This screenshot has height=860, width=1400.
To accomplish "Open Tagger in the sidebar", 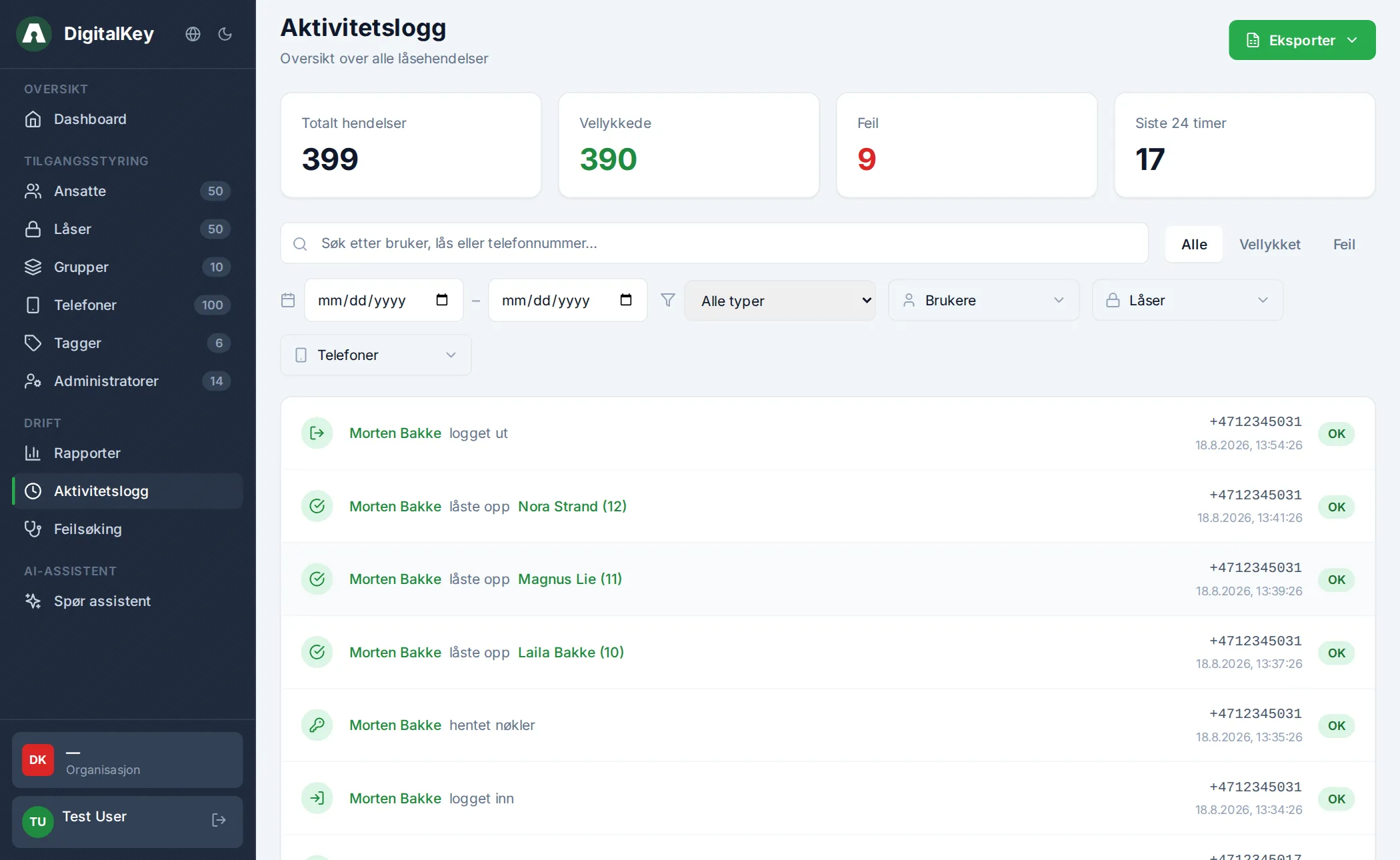I will coord(127,343).
